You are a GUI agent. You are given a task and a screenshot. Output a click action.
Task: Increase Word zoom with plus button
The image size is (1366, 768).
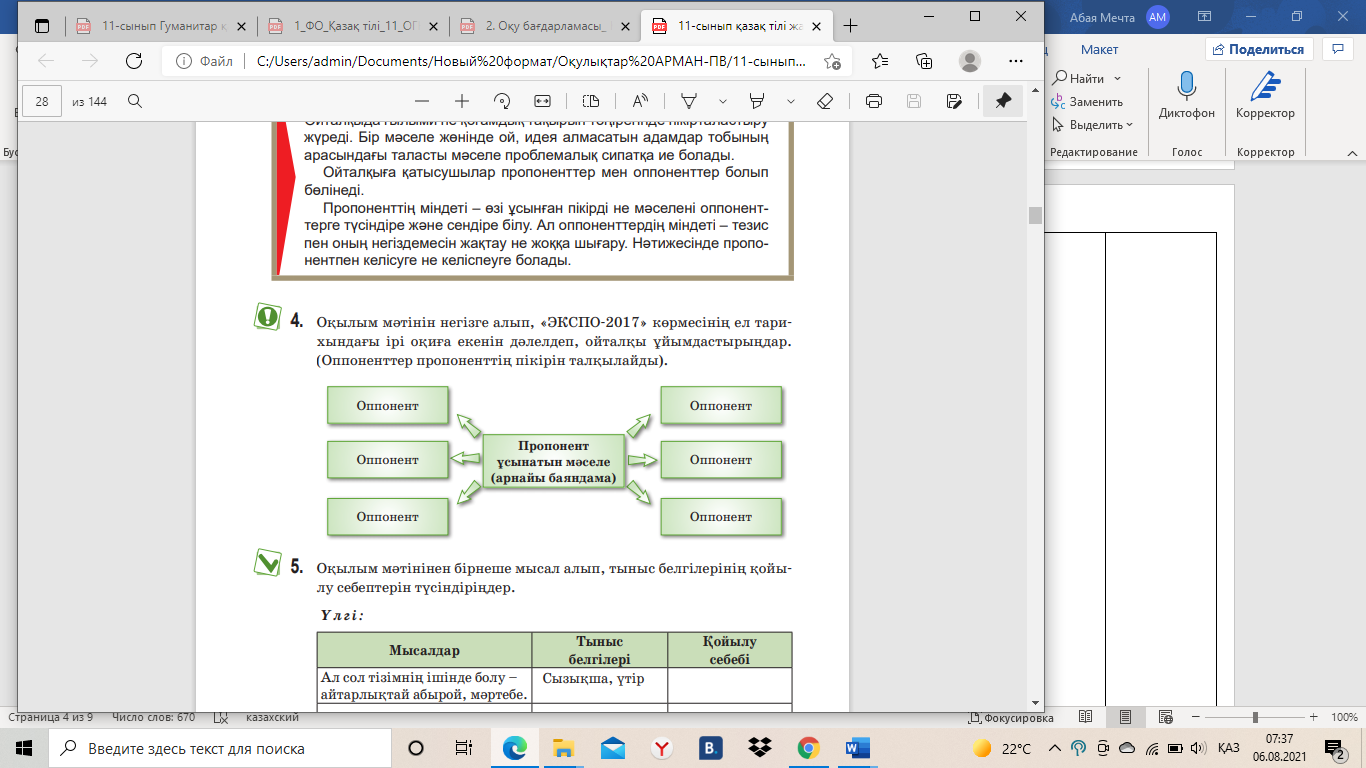(1312, 718)
